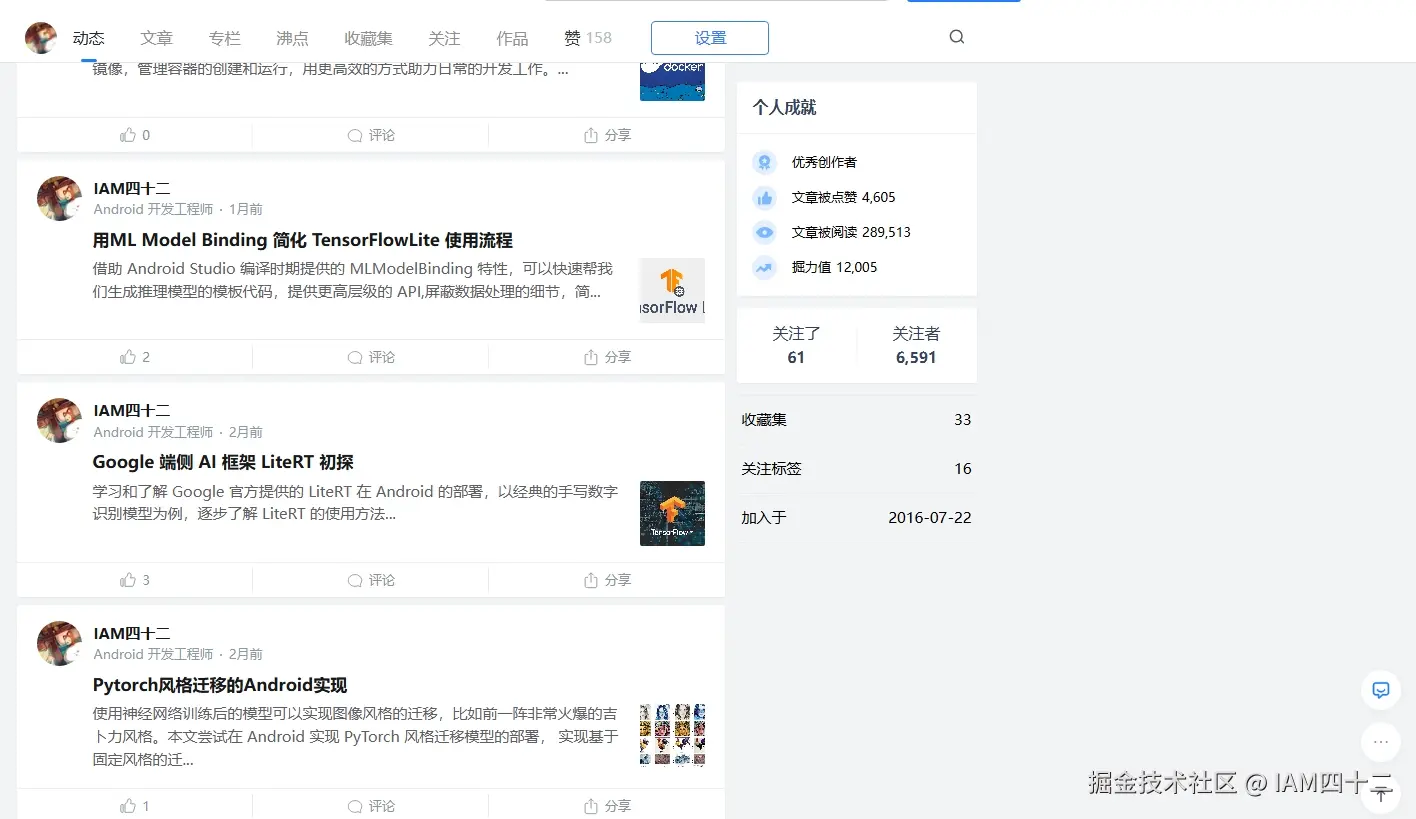Open the 关注者 6,591 followers list

point(916,345)
